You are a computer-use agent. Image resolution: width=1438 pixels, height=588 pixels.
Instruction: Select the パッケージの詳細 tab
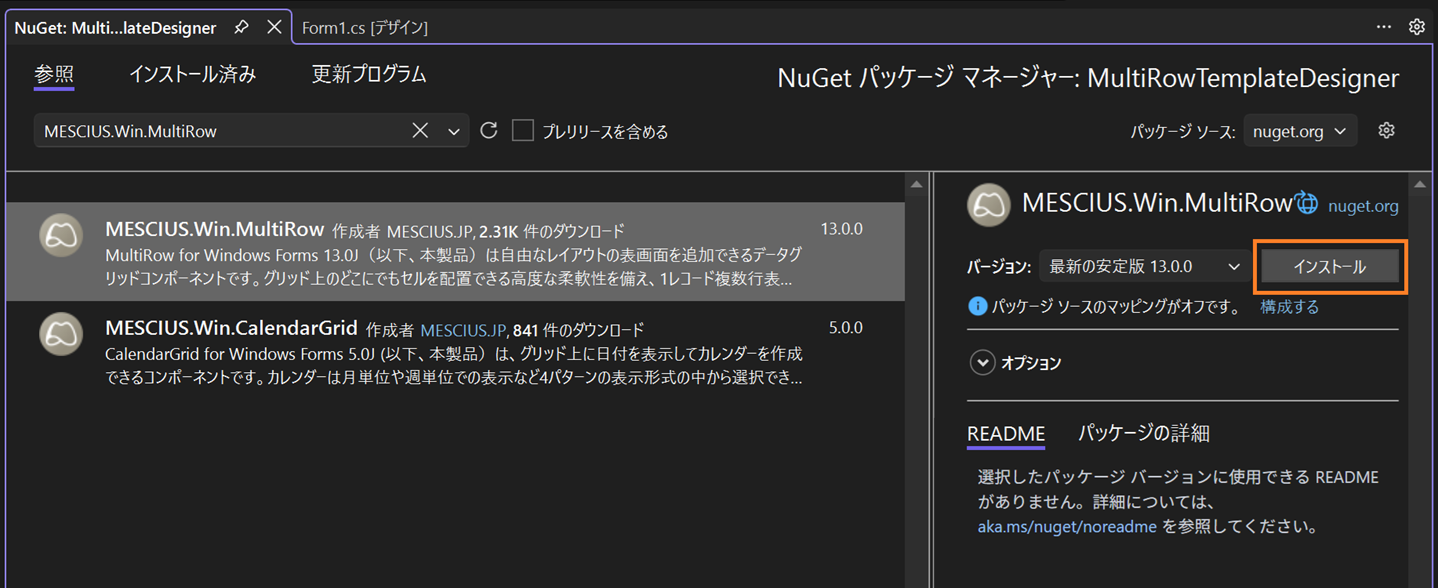coord(1143,433)
